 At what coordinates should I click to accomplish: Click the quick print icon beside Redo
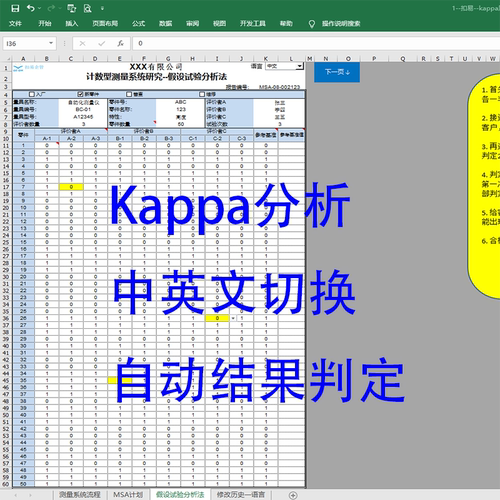point(71,8)
